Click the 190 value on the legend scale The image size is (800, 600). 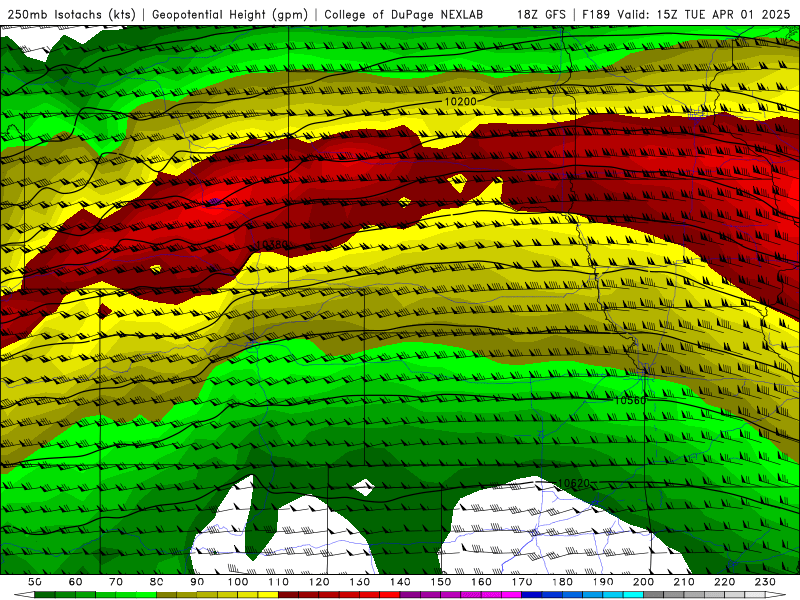(603, 582)
